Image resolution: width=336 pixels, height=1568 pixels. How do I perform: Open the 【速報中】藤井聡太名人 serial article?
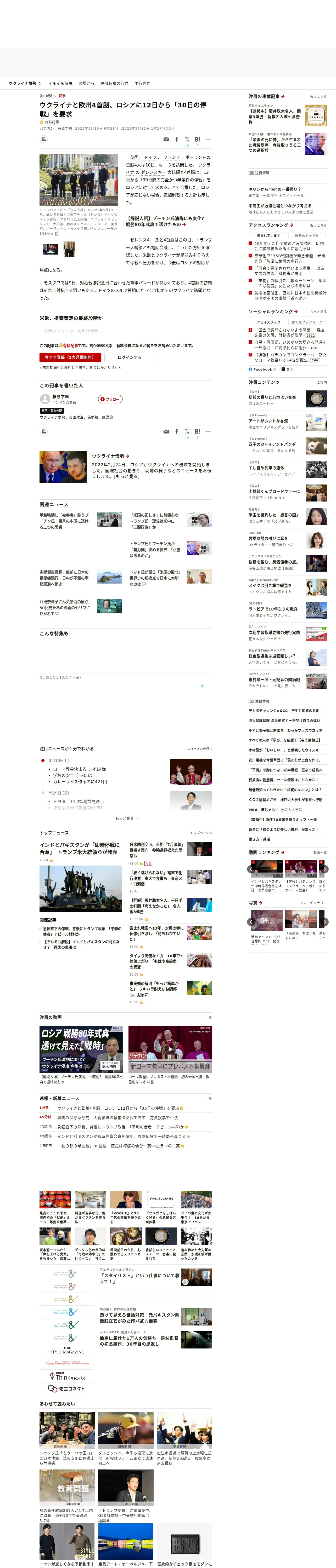[x=275, y=116]
